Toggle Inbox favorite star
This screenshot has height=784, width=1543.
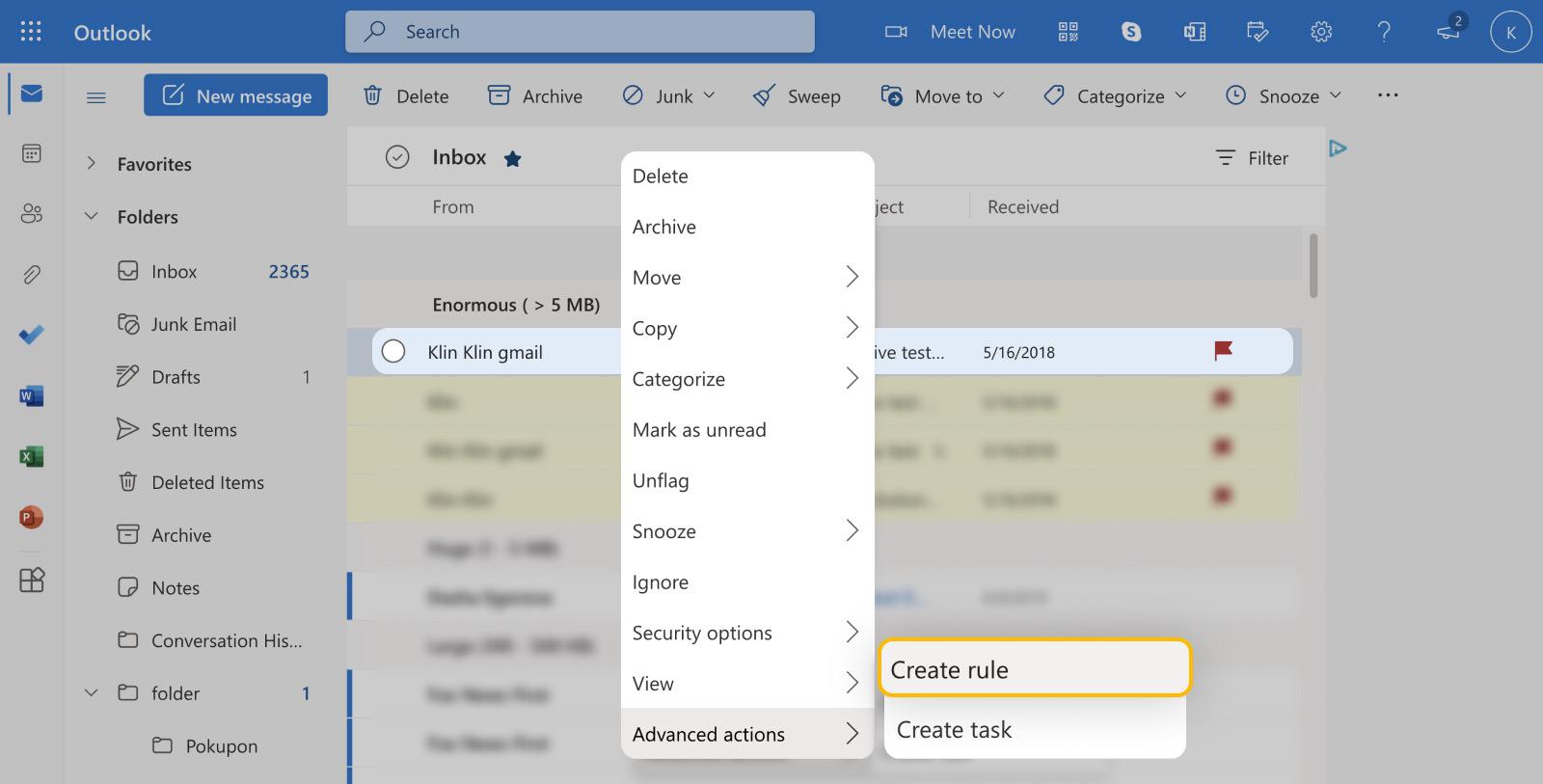coord(513,159)
